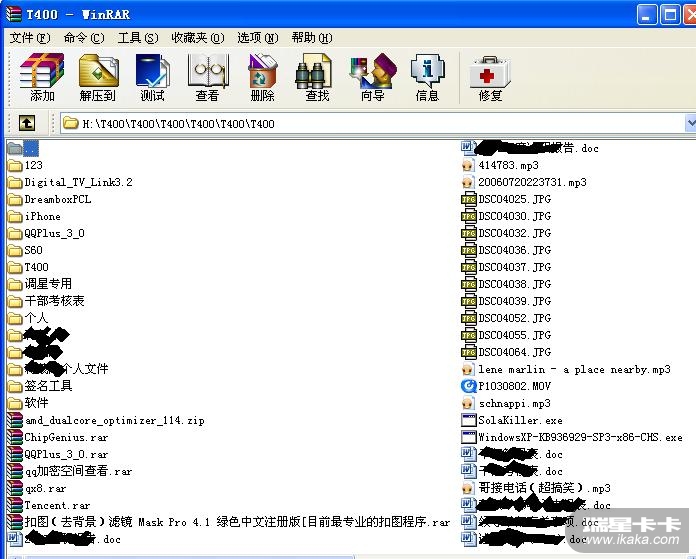Select QQPlus_3_0.rar archive
Image resolution: width=696 pixels, height=559 pixels.
tap(58, 454)
